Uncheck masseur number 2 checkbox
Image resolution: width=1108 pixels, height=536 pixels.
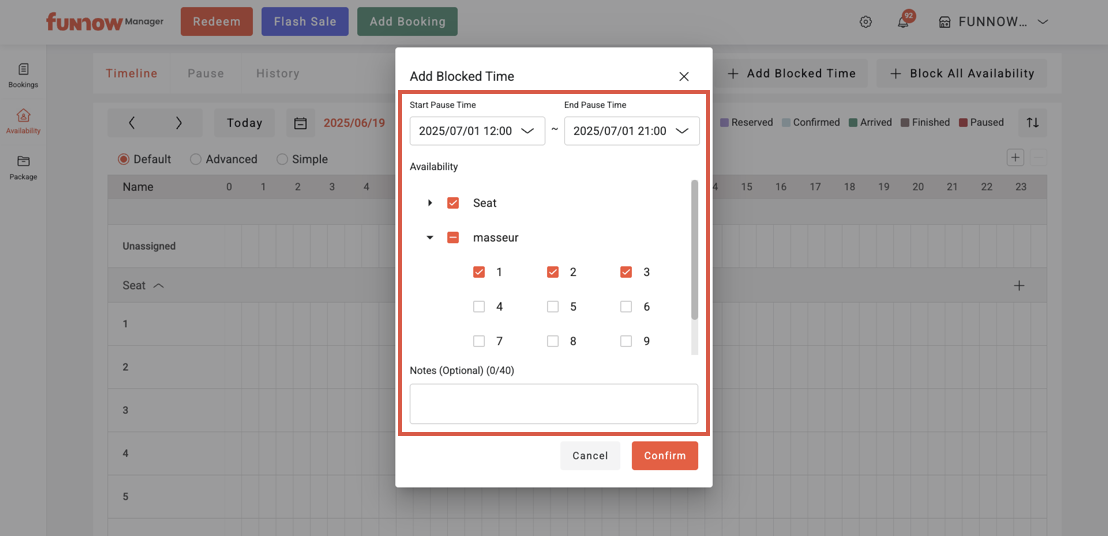[x=553, y=272]
